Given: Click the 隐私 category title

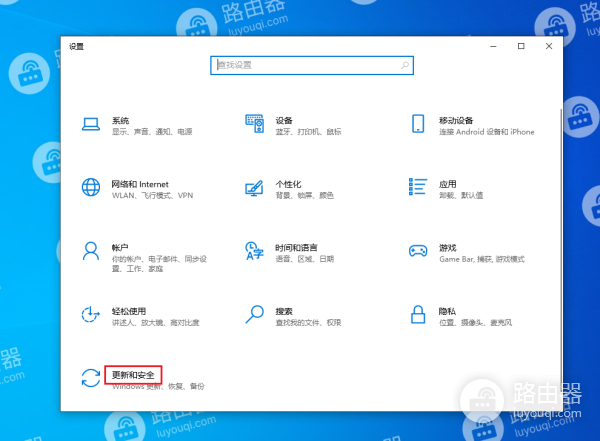Looking at the screenshot, I should coord(447,311).
